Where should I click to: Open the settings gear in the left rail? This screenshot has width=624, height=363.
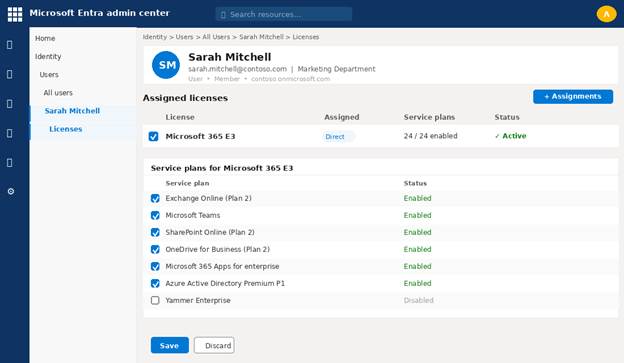pos(11,191)
